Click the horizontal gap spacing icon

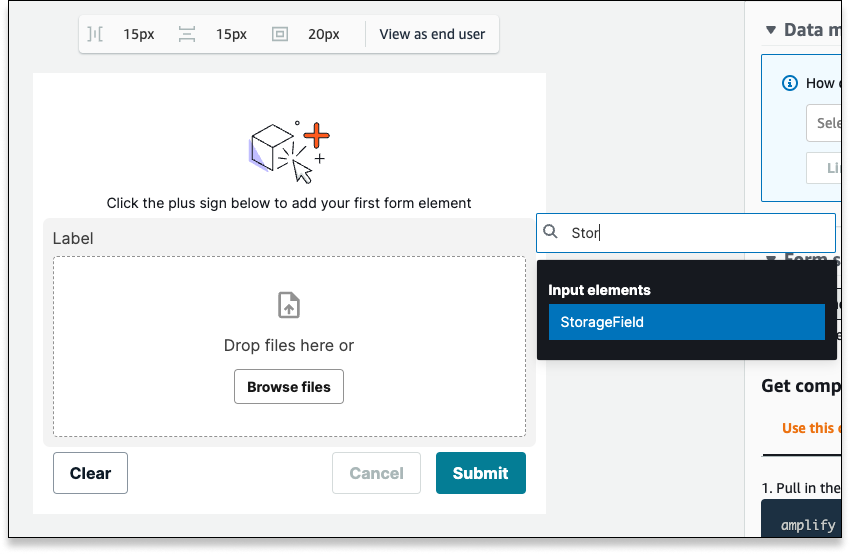click(95, 35)
